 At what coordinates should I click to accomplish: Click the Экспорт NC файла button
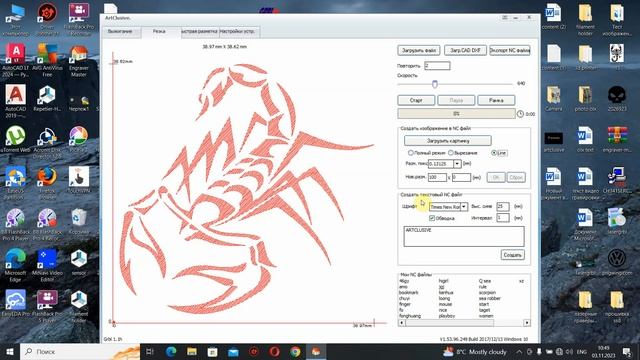click(x=510, y=50)
